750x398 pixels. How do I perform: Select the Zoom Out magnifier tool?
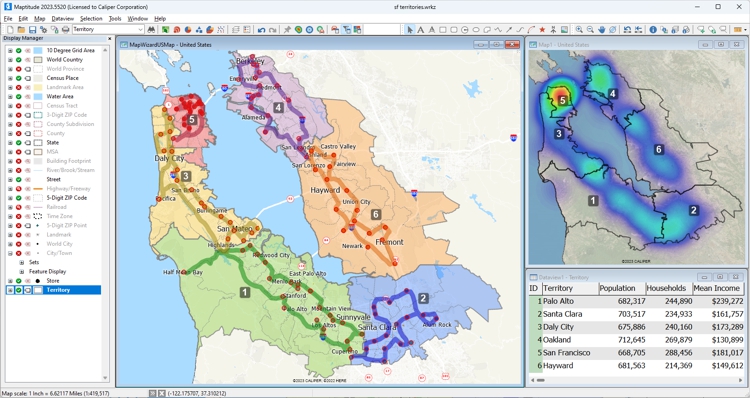click(590, 30)
